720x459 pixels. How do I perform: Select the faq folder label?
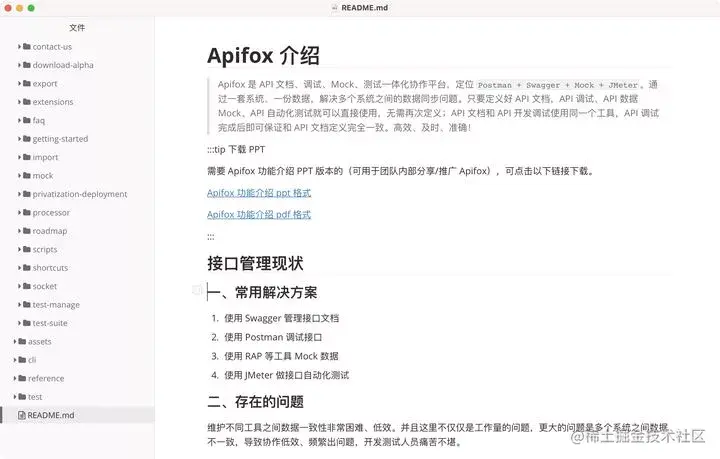[39, 120]
